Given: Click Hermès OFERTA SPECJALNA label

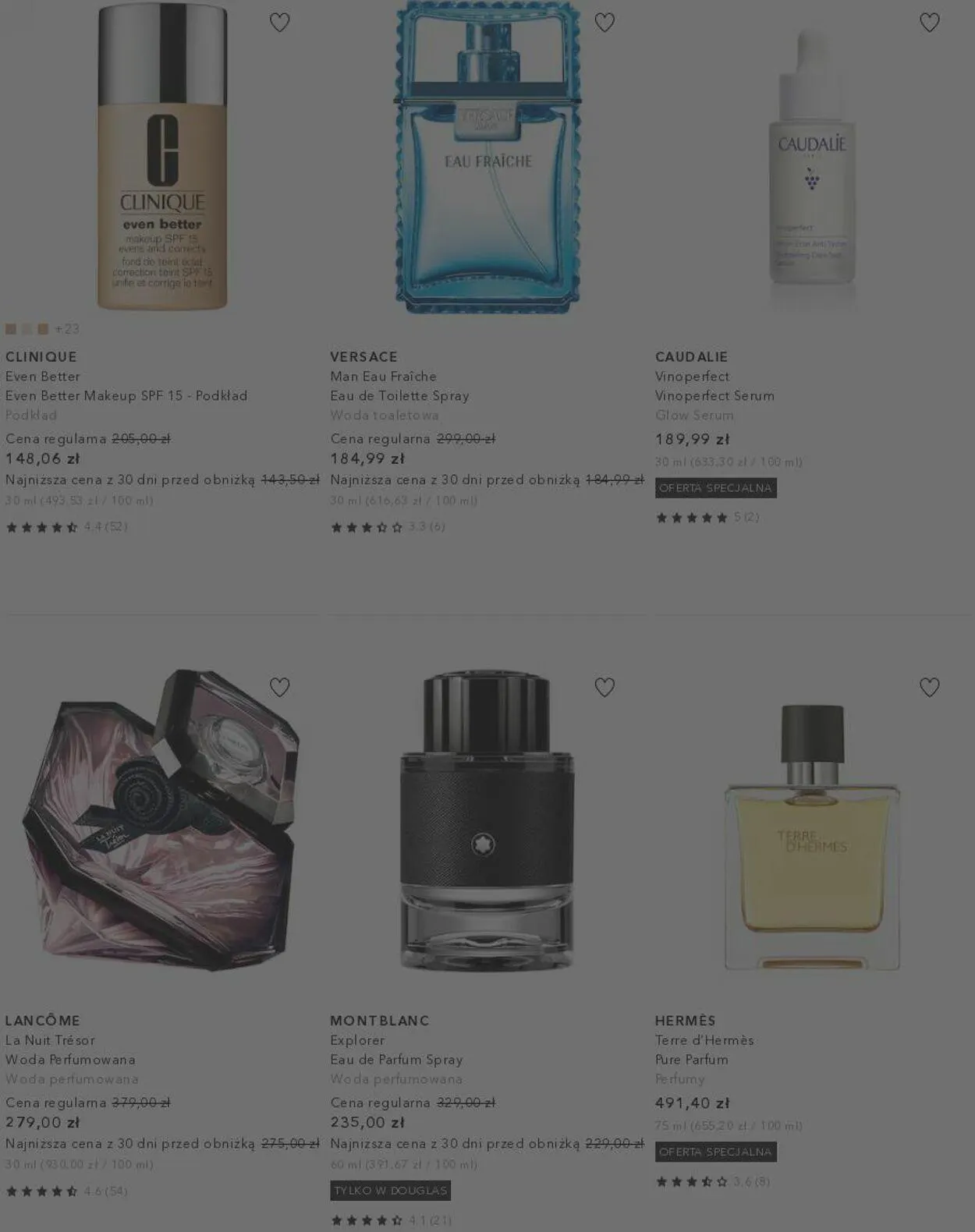Looking at the screenshot, I should pyautogui.click(x=715, y=1152).
